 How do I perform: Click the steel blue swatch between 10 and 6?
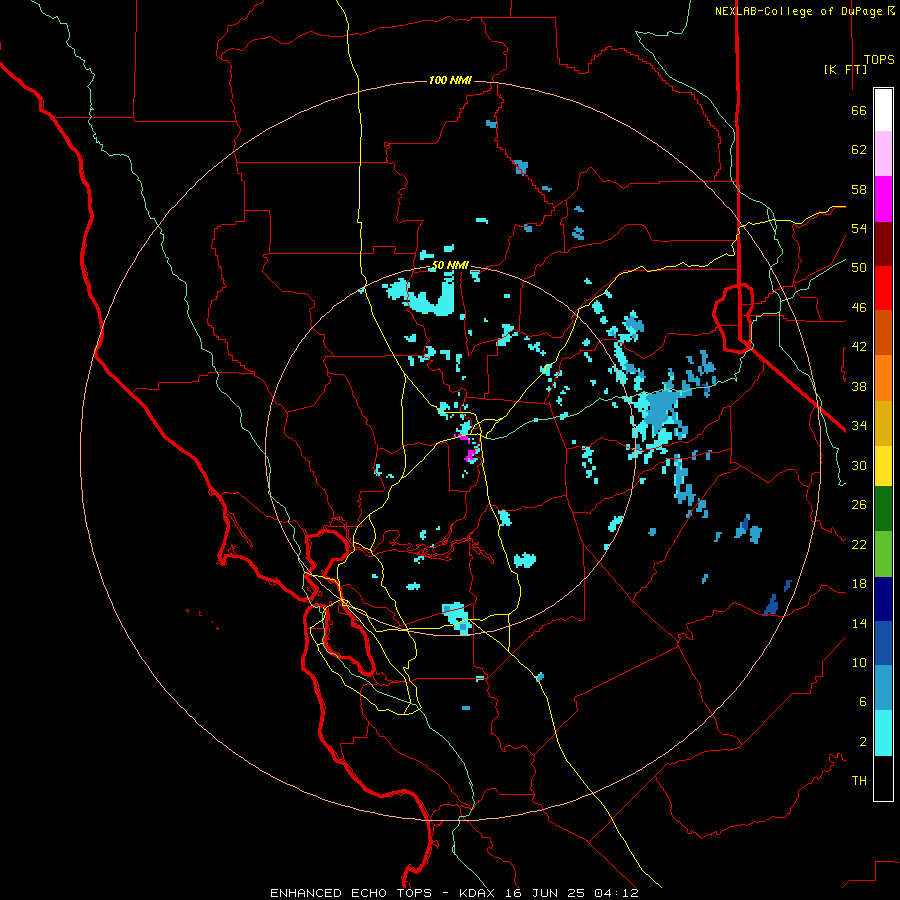883,688
